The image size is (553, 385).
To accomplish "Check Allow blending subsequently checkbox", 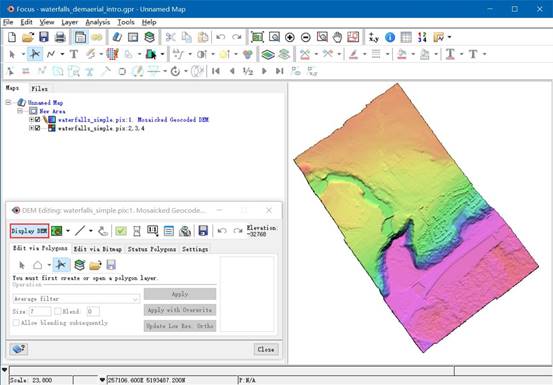I will point(16,323).
